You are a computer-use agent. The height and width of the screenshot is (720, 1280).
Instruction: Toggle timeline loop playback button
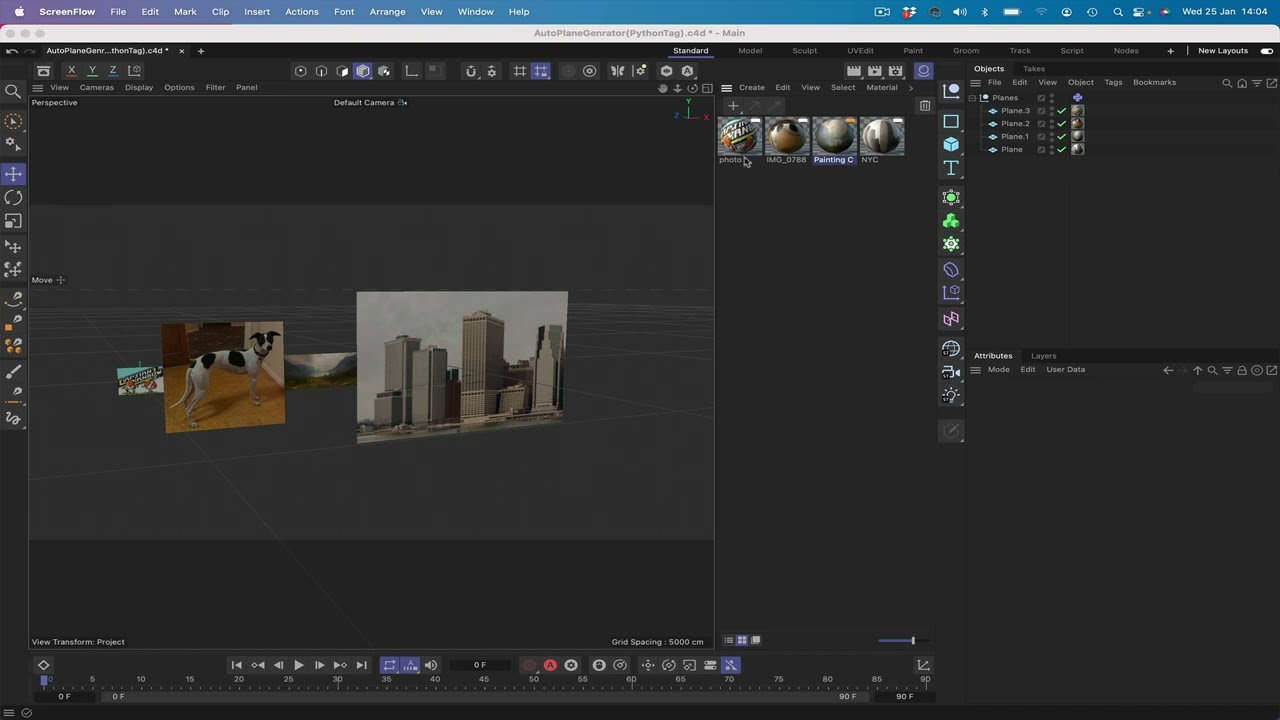point(389,665)
